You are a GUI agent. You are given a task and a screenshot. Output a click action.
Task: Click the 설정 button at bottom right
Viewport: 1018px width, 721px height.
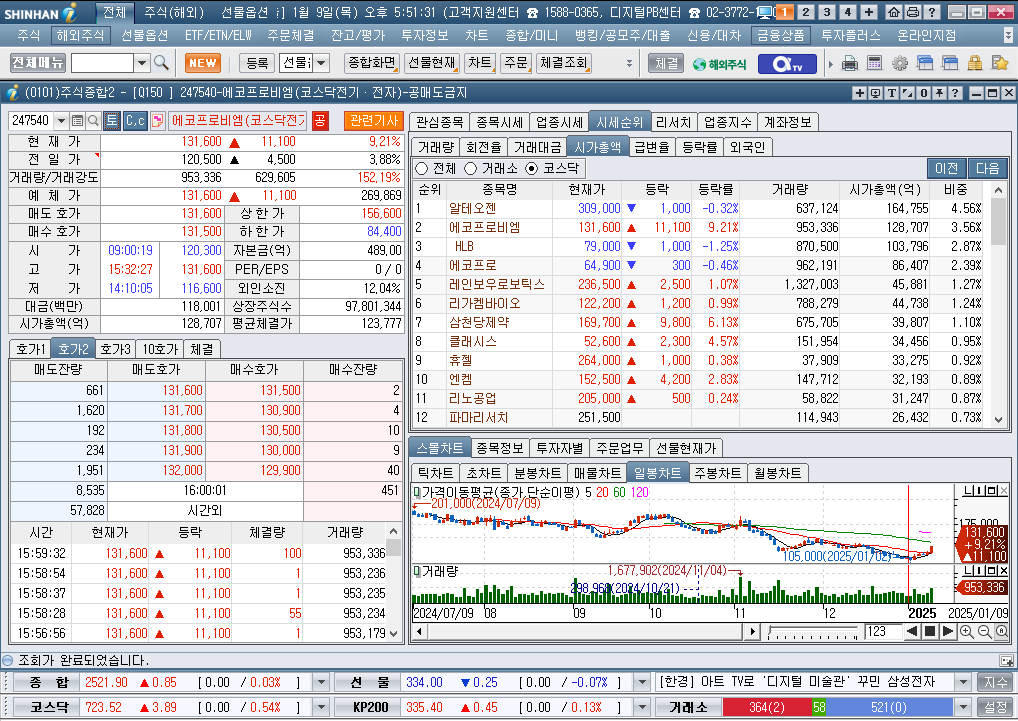pyautogui.click(x=996, y=707)
